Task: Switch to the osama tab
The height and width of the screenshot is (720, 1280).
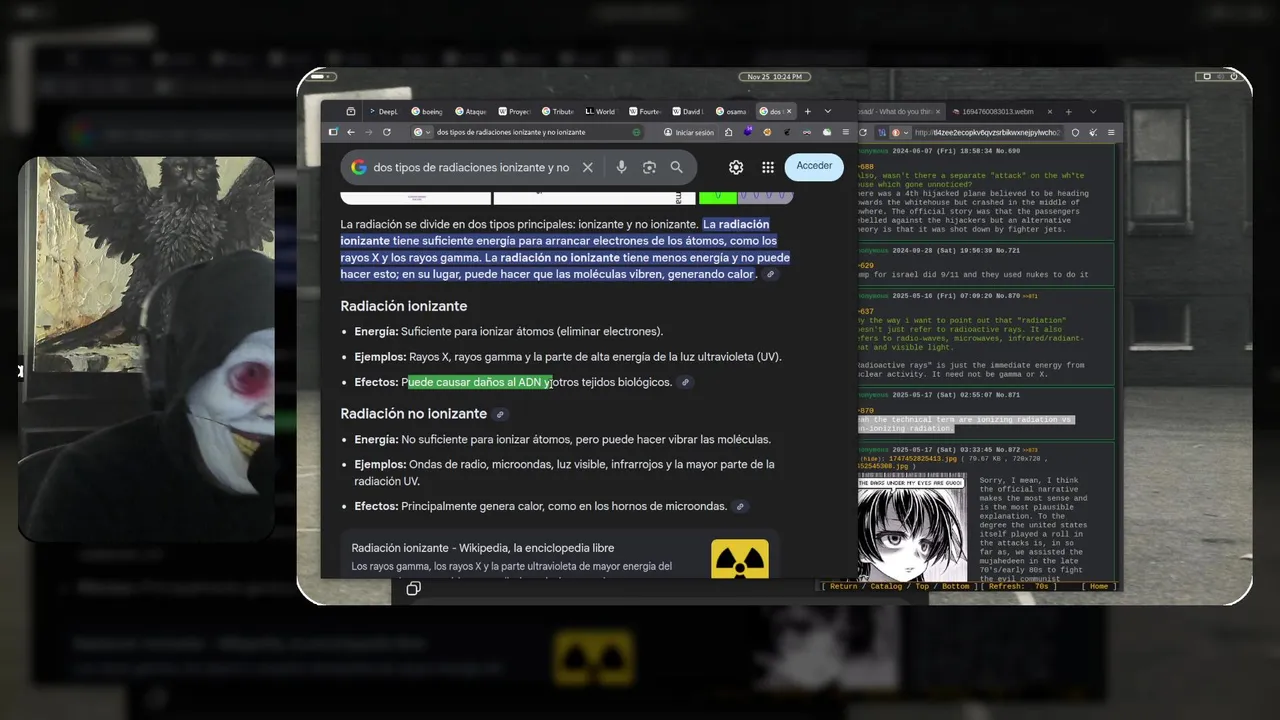Action: [730, 111]
